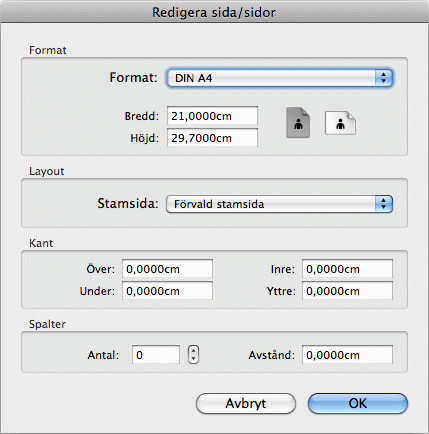
Task: Click the Antal stepper up arrow
Action: tap(193, 350)
